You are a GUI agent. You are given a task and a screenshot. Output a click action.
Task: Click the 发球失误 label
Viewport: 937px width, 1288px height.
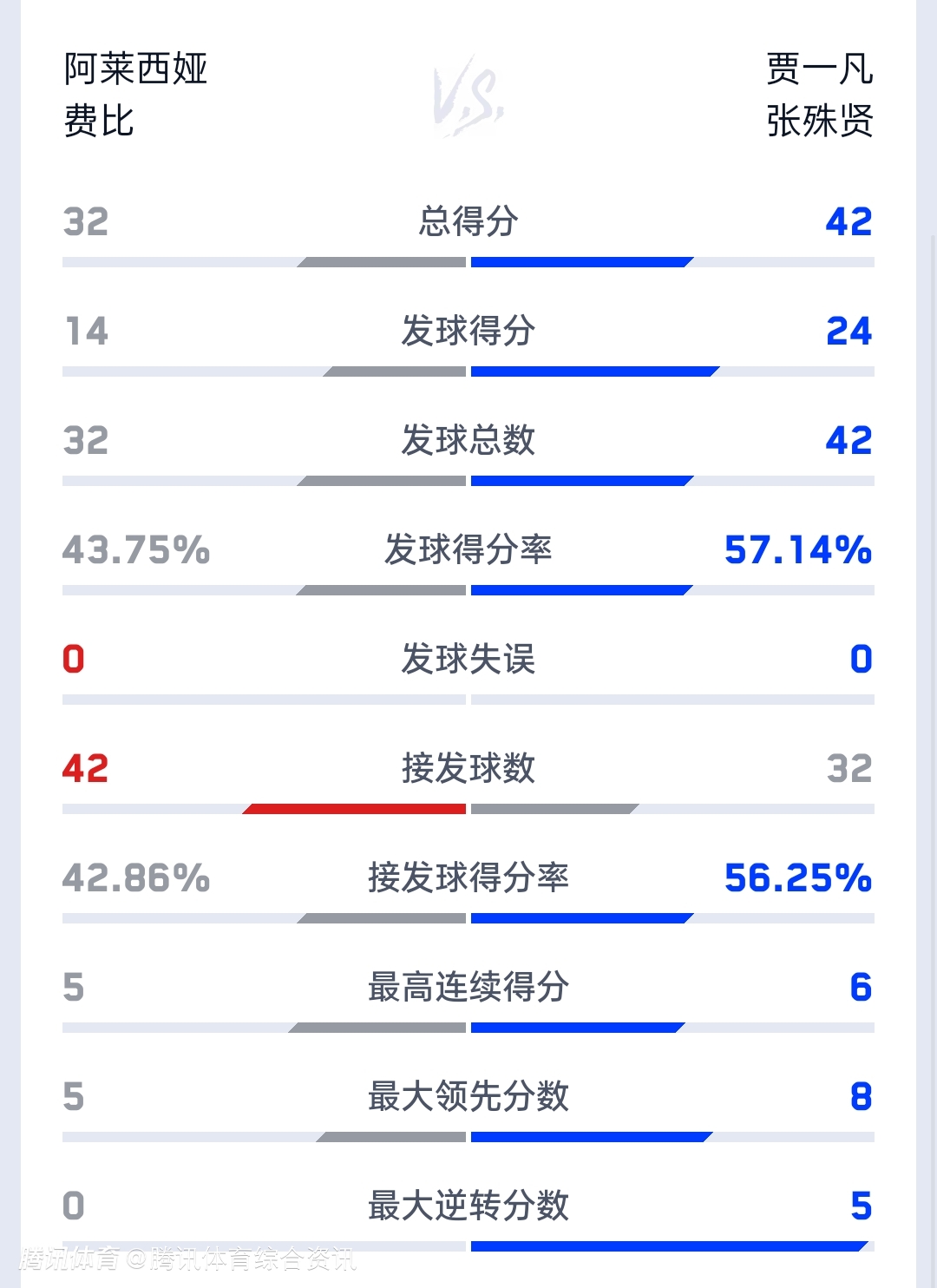point(468,659)
